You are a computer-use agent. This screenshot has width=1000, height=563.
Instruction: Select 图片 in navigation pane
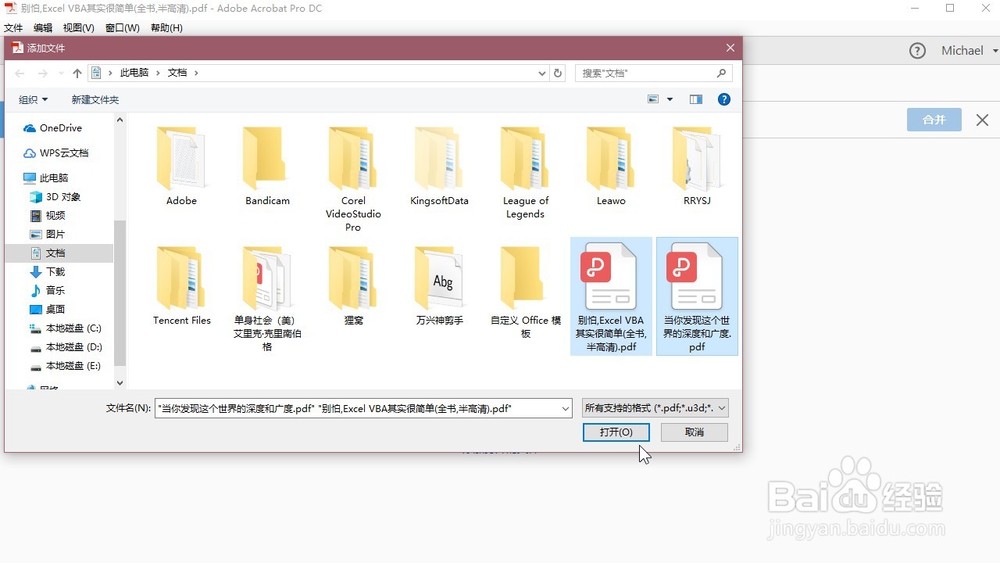tap(48, 234)
